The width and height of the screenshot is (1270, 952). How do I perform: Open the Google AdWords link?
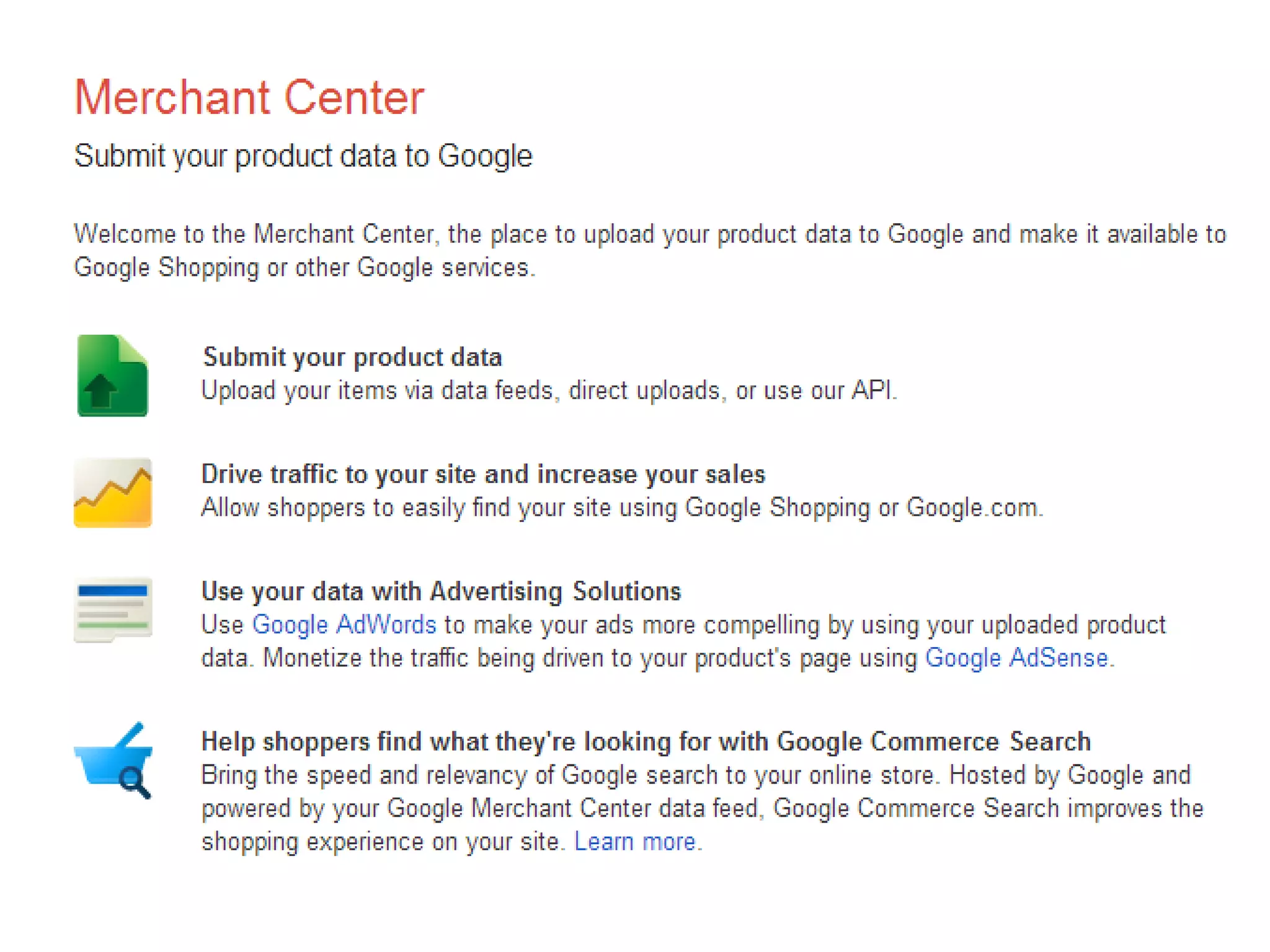[x=344, y=625]
